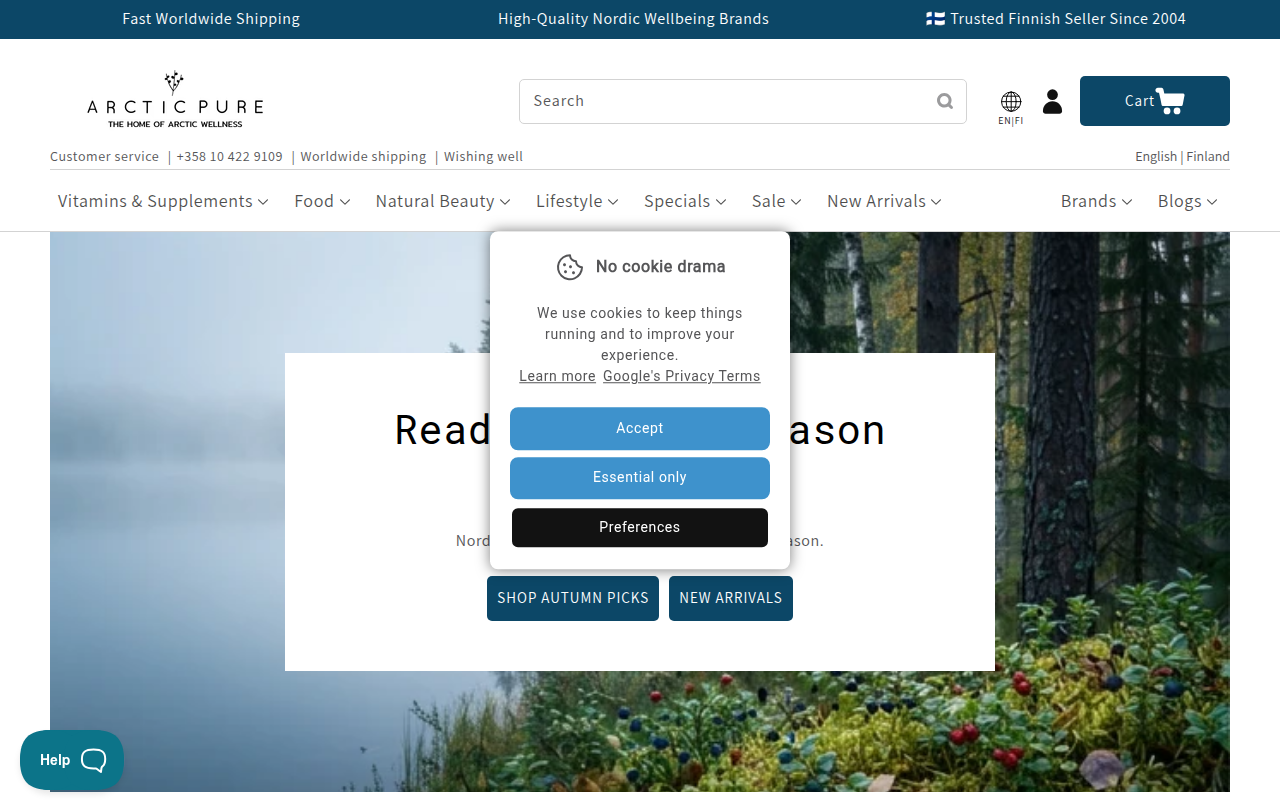Select English language link
The height and width of the screenshot is (800, 1280).
(1156, 156)
